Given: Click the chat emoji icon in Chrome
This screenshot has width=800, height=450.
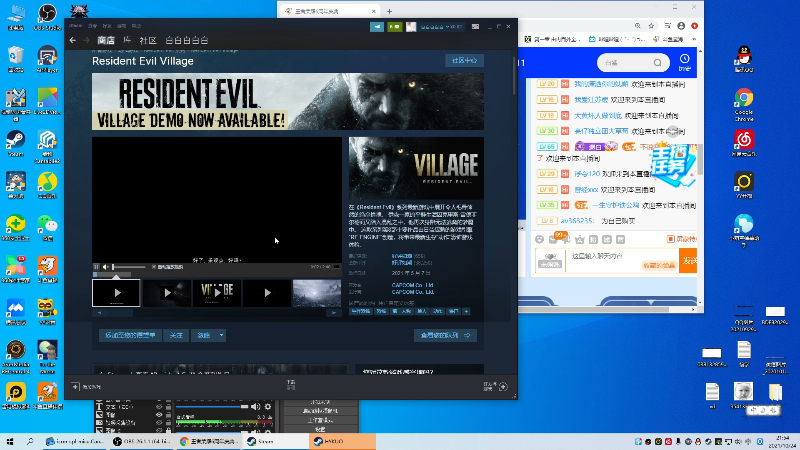Looking at the screenshot, I should pyautogui.click(x=539, y=239).
